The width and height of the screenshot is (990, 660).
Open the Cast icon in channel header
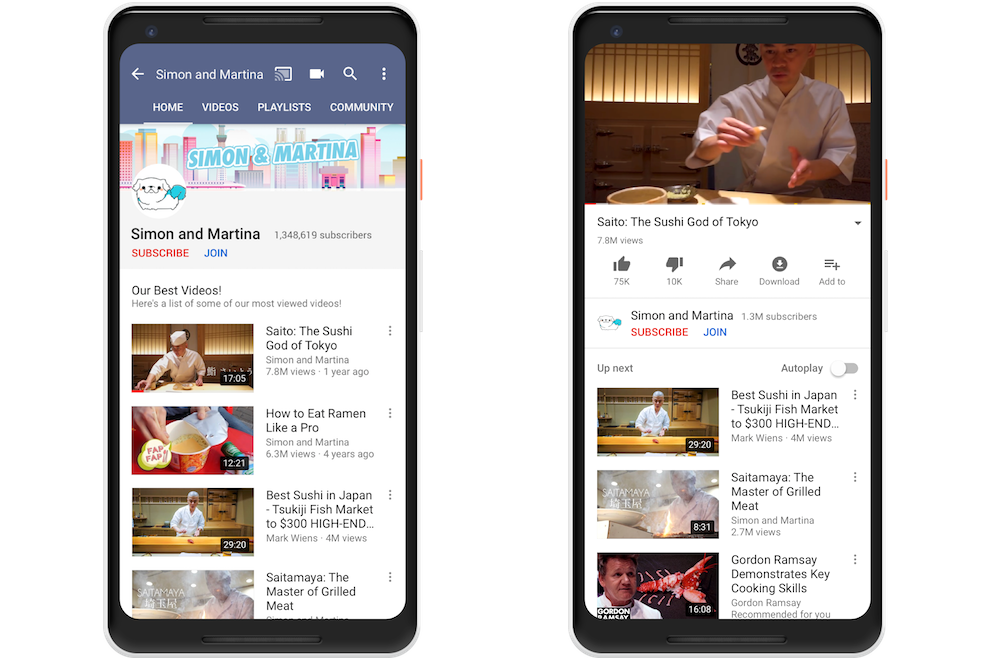point(283,74)
